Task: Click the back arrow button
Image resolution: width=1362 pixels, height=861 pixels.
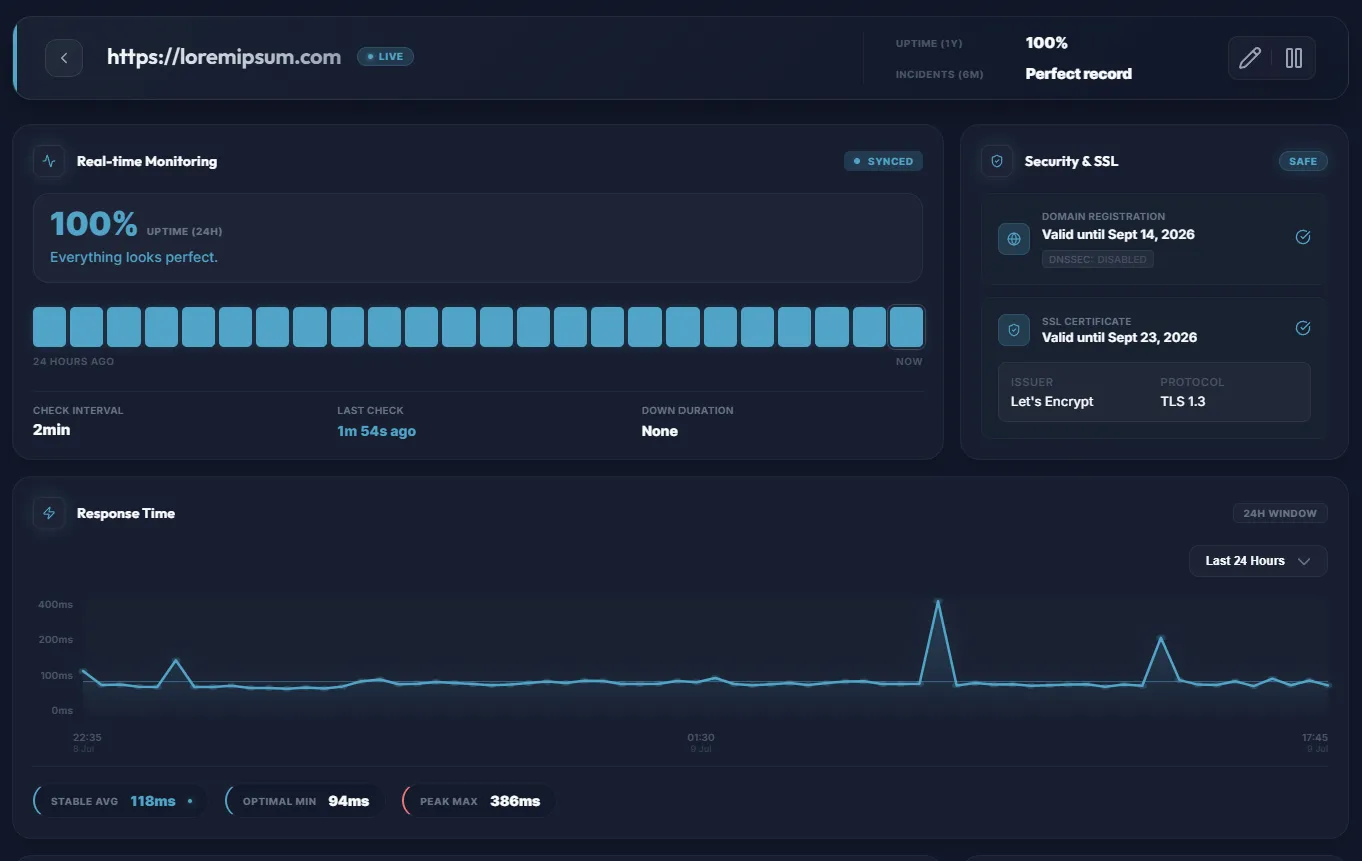Action: (x=64, y=58)
